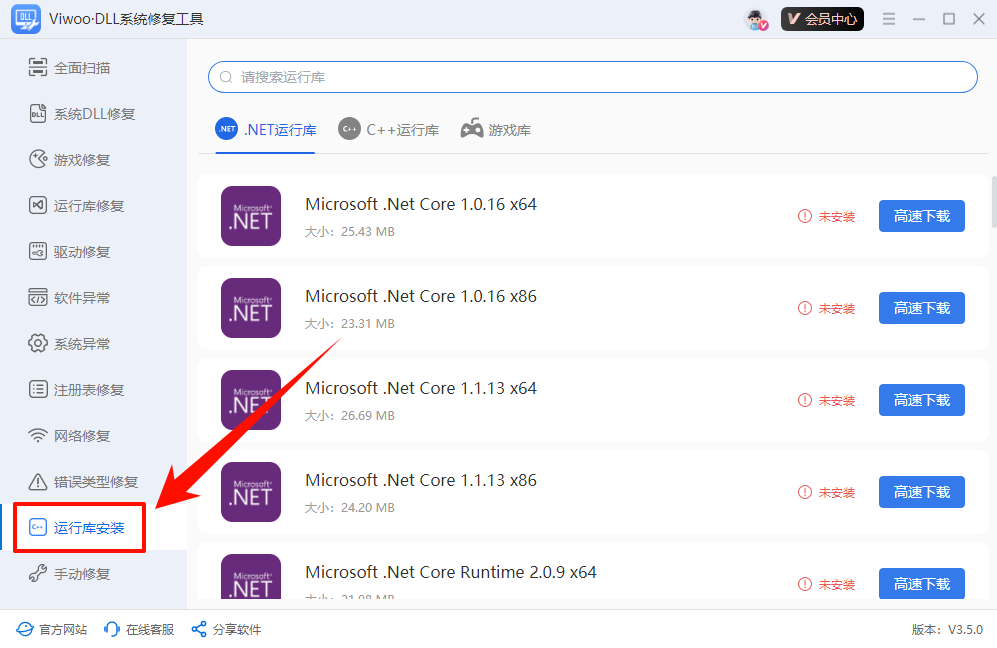This screenshot has width=997, height=648.
Task: Select 系统DLL修复 in the sidebar
Action: [x=93, y=114]
